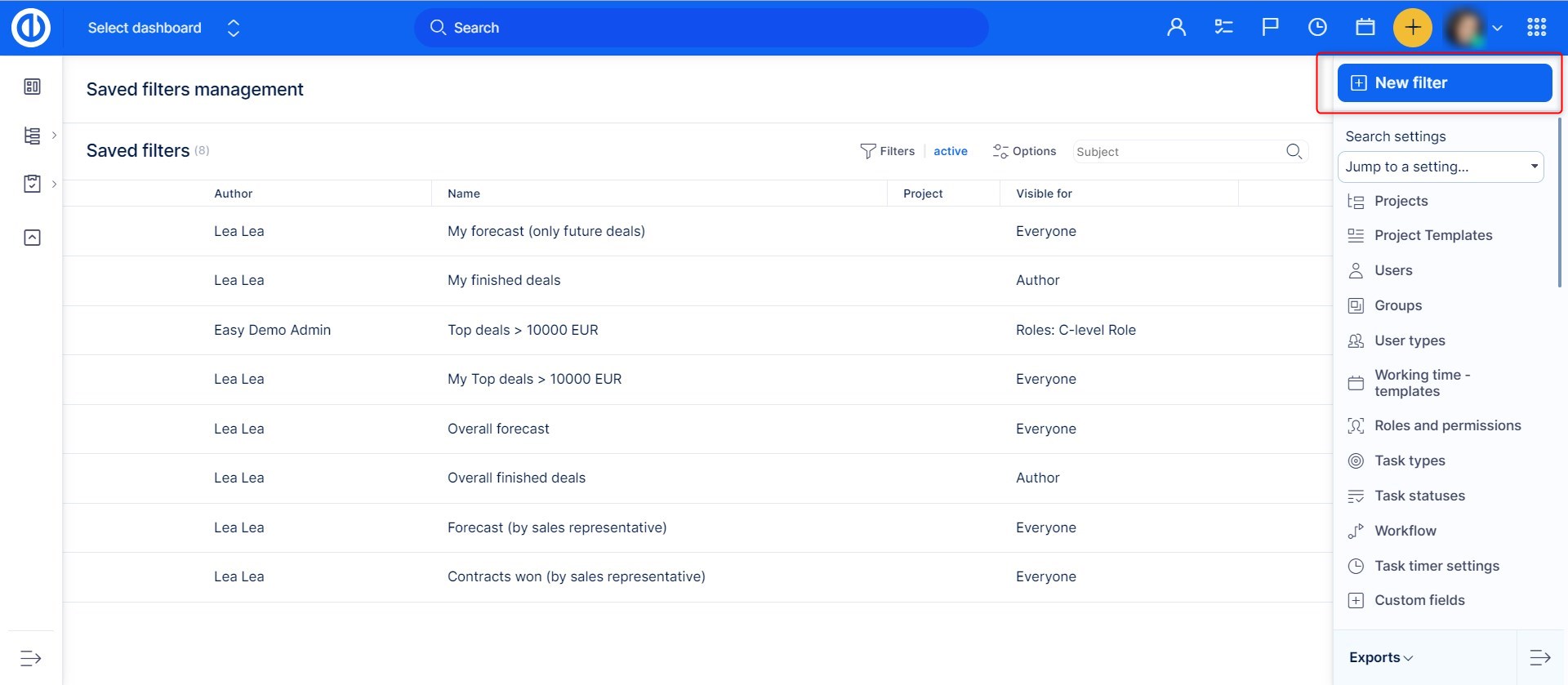
Task: Open the task list icon in header
Action: (x=1223, y=28)
